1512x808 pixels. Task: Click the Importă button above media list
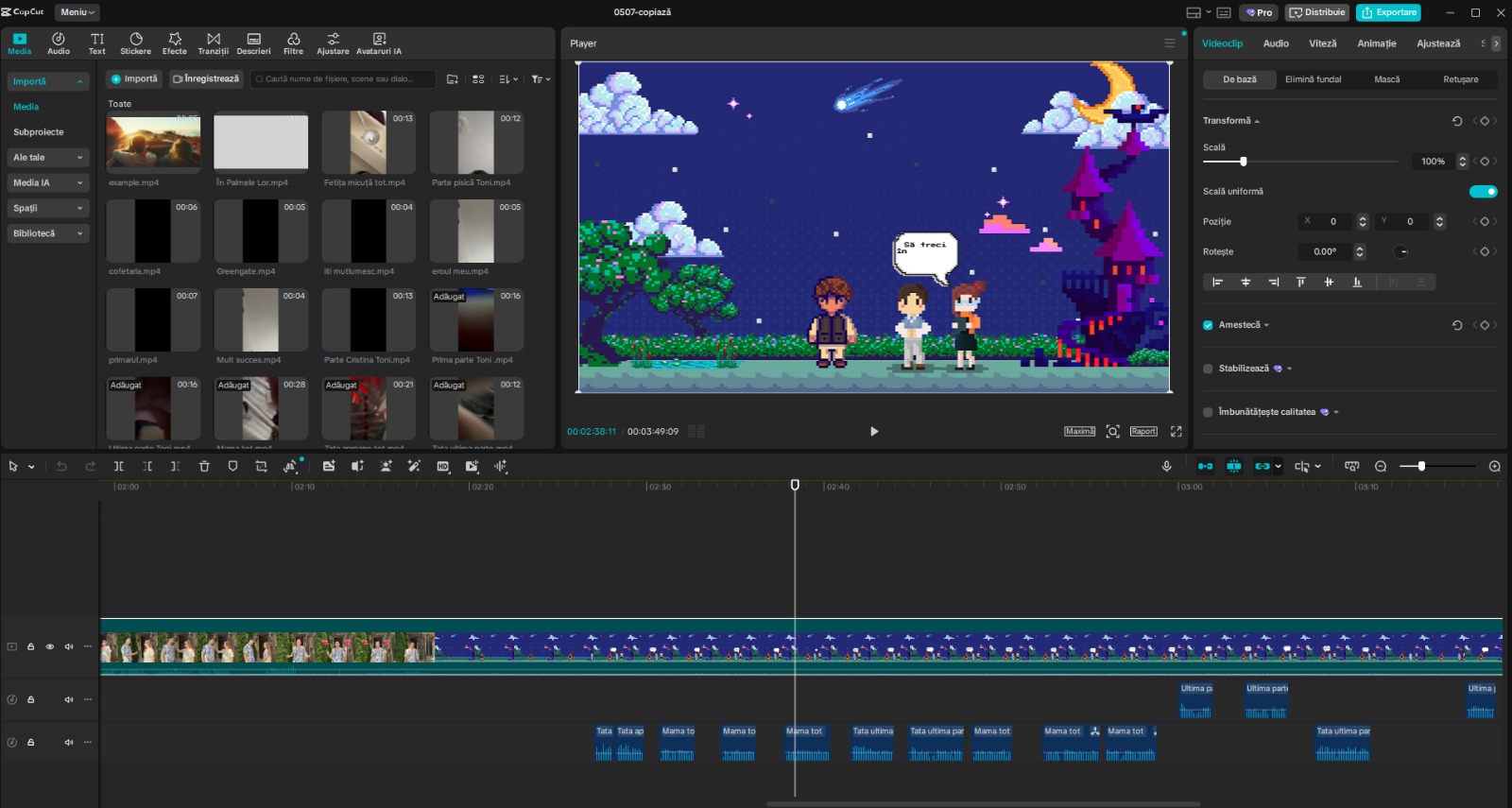(134, 79)
